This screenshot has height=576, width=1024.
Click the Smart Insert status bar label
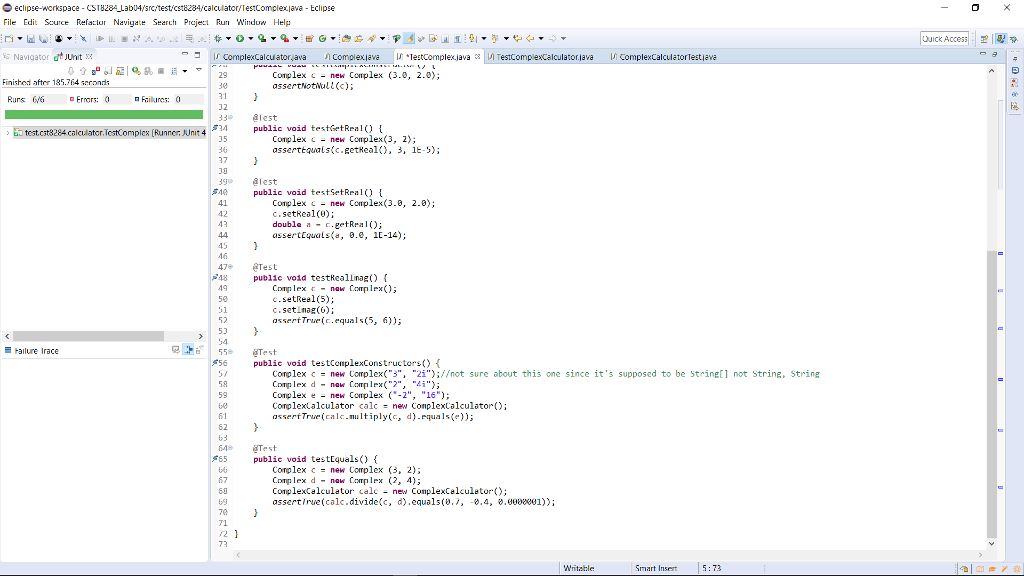[655, 567]
